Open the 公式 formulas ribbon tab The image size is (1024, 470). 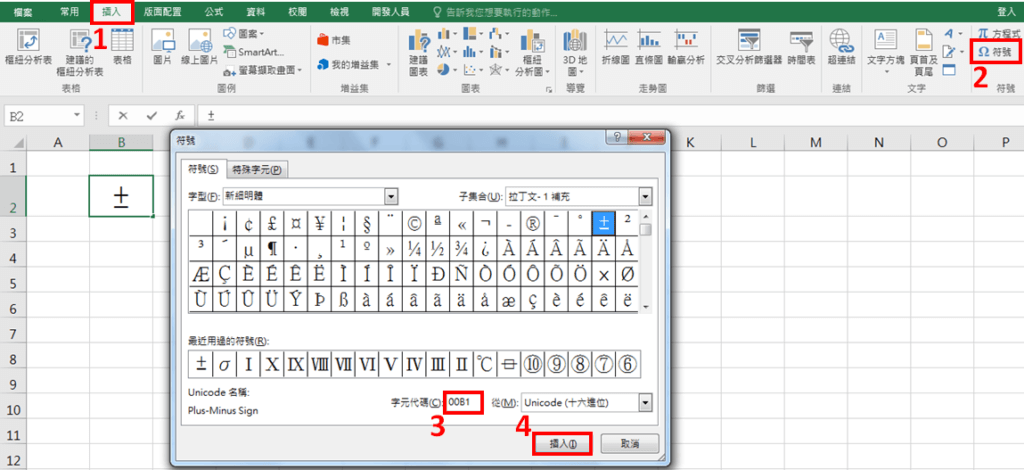tap(214, 10)
